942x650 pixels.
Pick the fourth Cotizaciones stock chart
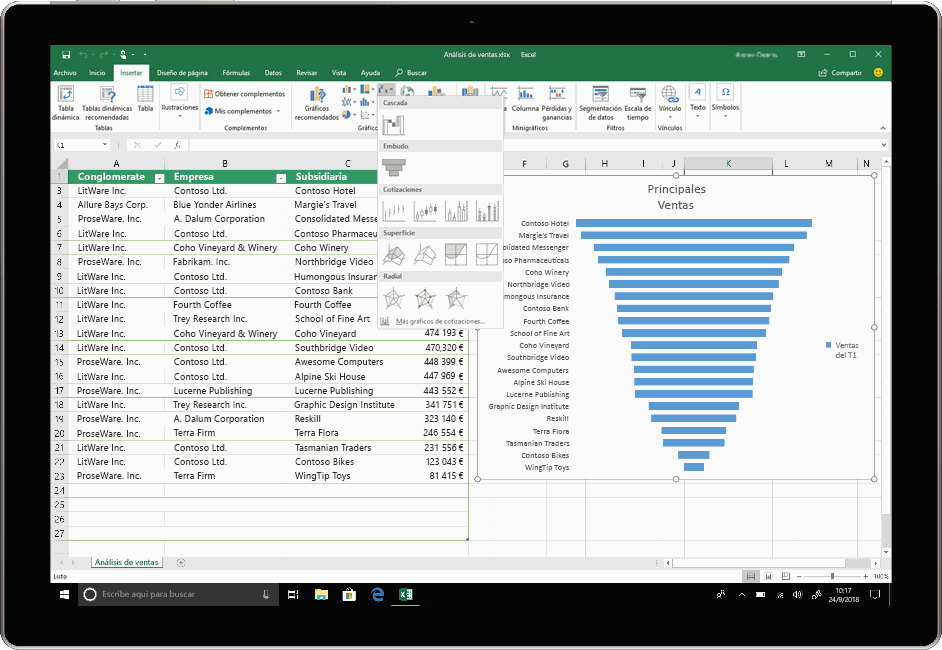click(487, 211)
